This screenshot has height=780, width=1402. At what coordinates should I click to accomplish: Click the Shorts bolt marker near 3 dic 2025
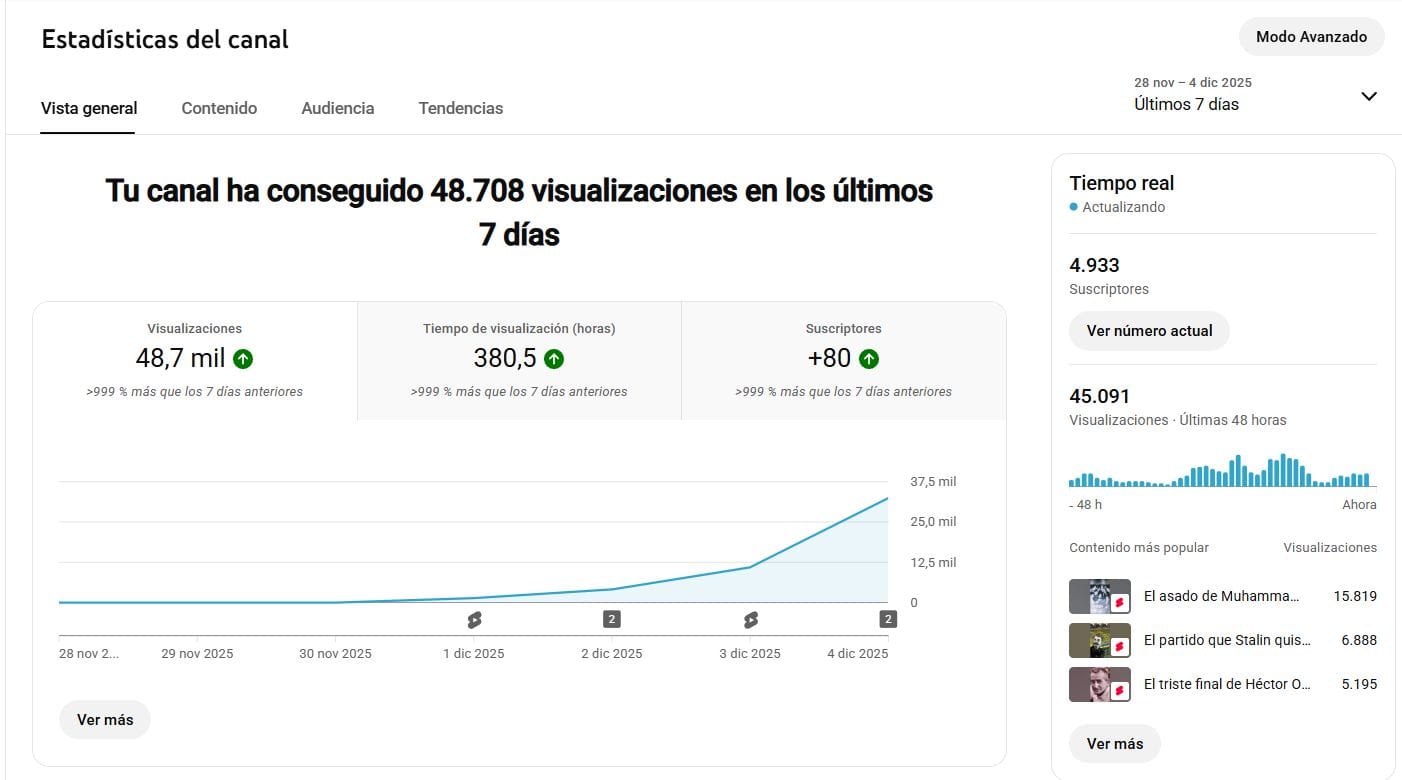click(750, 618)
